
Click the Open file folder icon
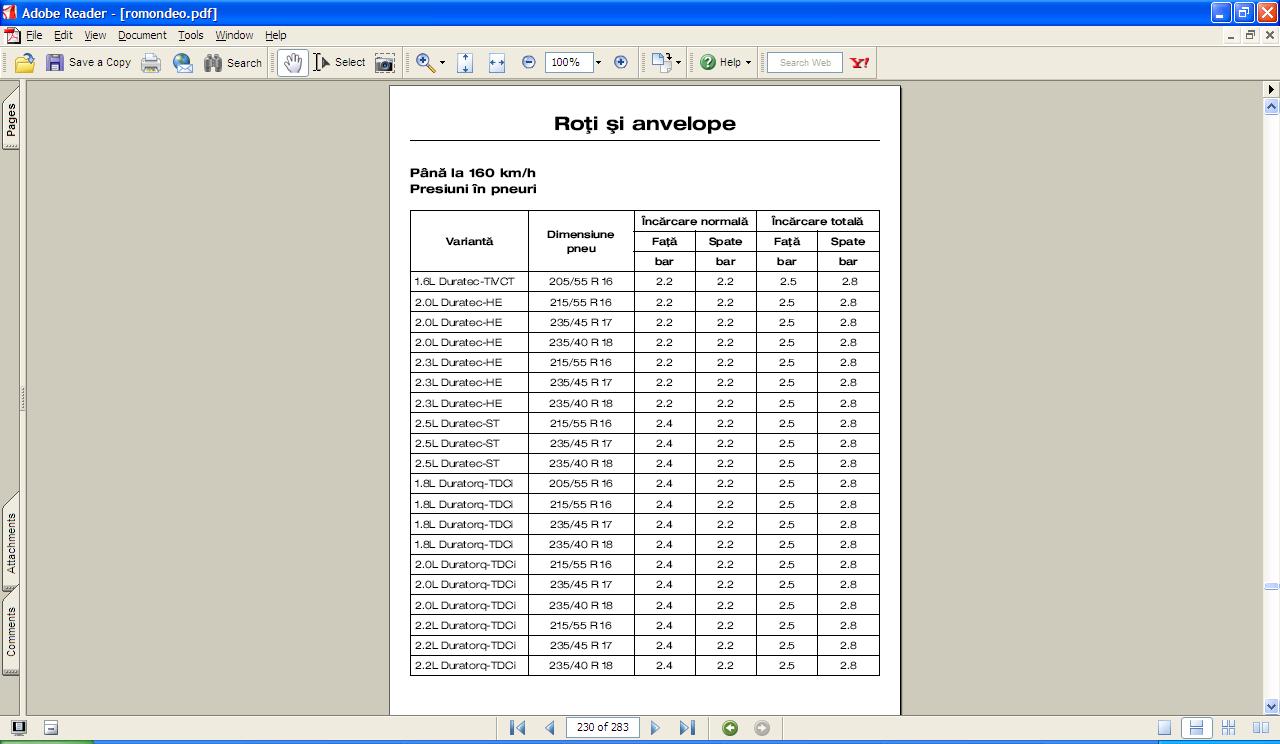pos(25,63)
